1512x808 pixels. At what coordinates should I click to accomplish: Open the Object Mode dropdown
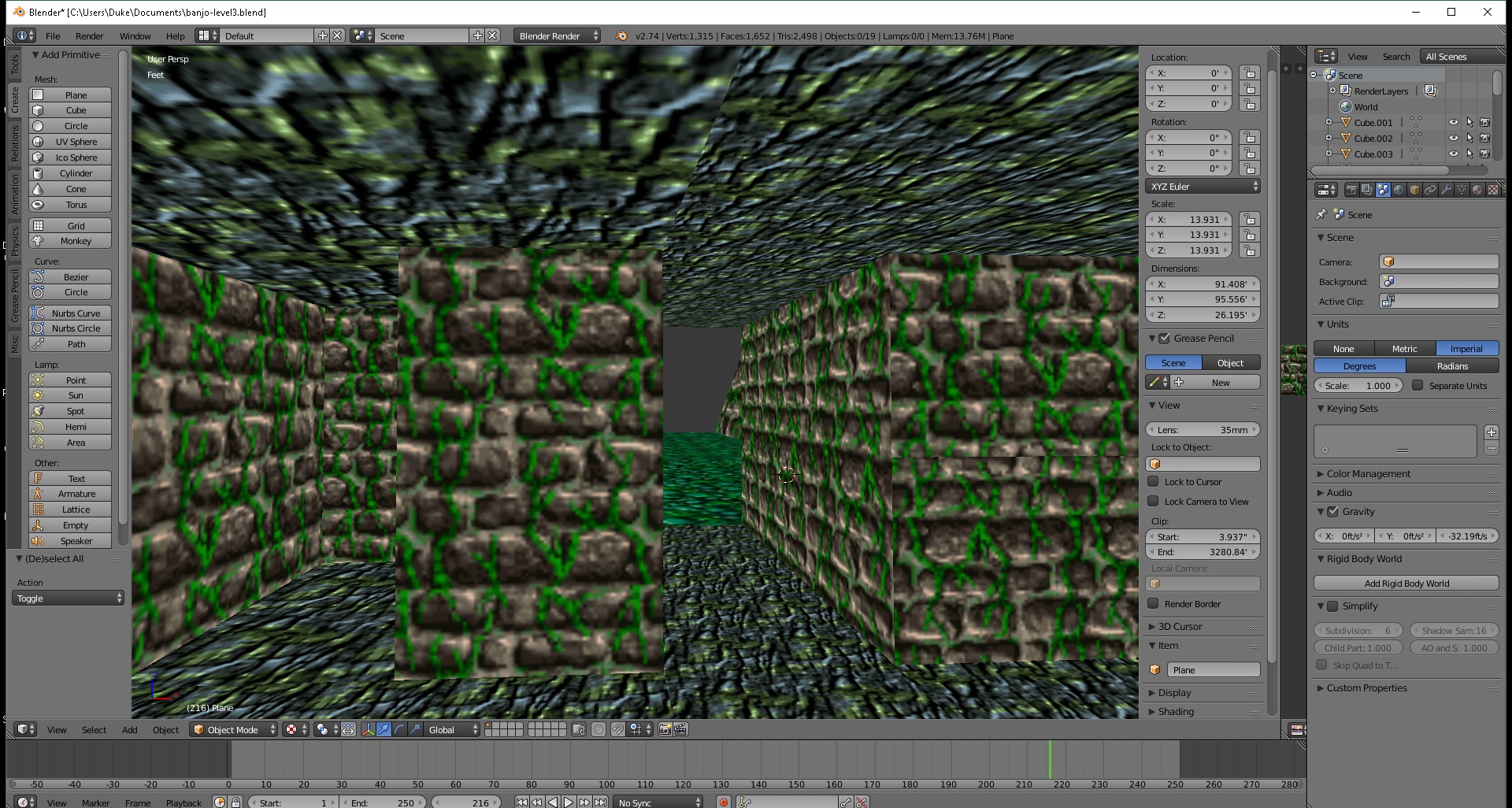click(235, 730)
